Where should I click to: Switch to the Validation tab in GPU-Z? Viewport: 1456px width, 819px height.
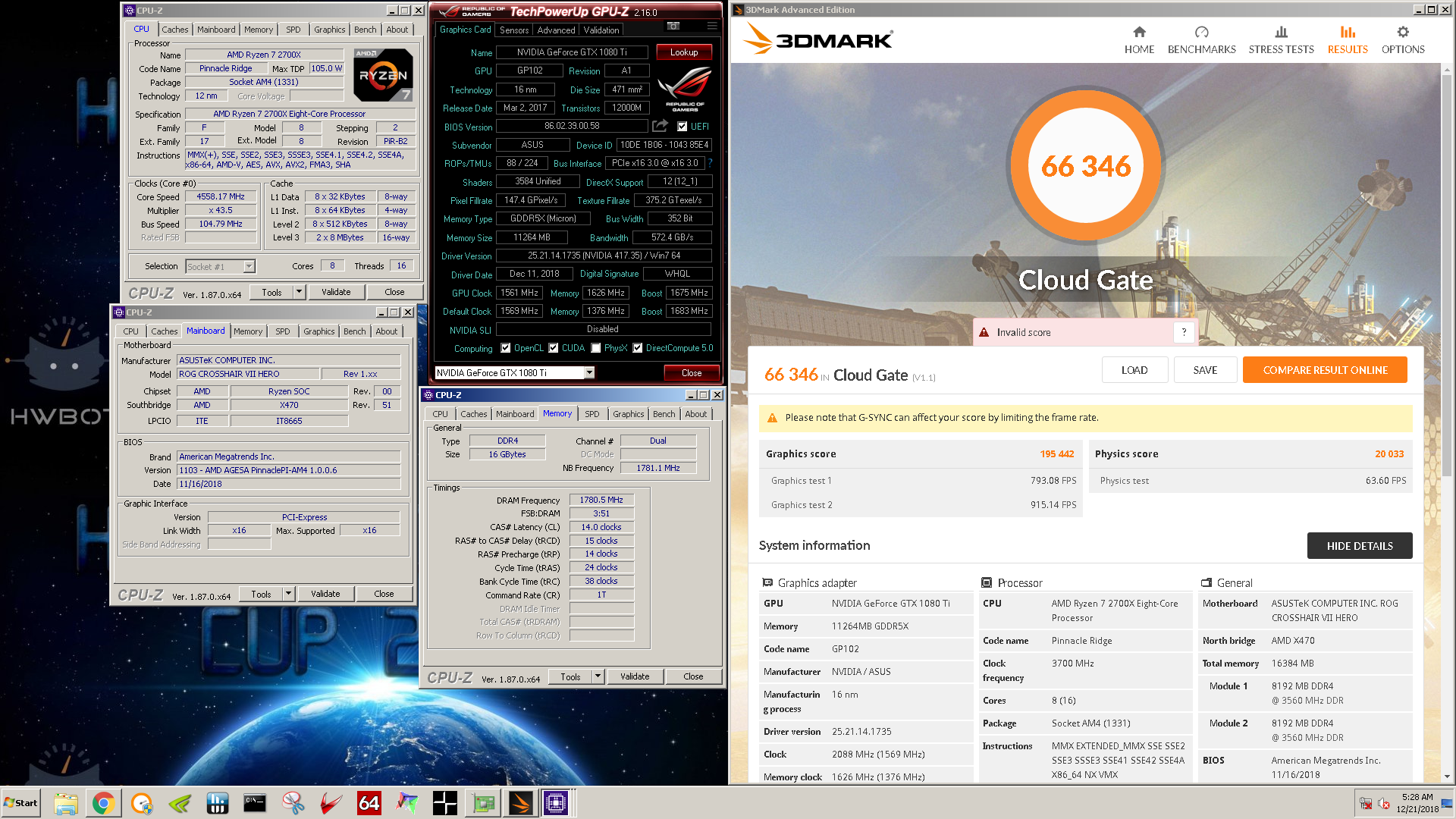[601, 30]
